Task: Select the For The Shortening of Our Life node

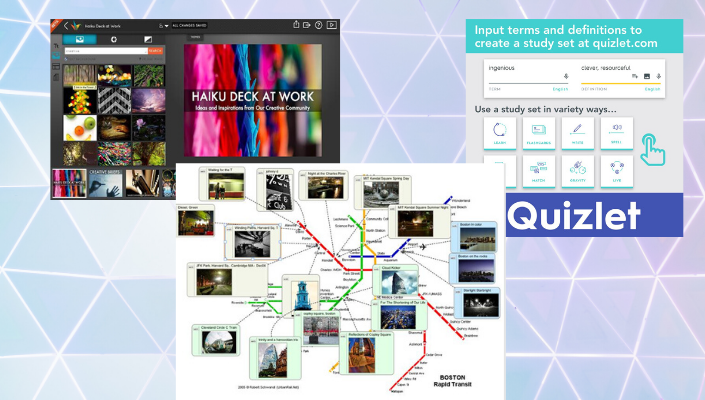Action: (399, 316)
